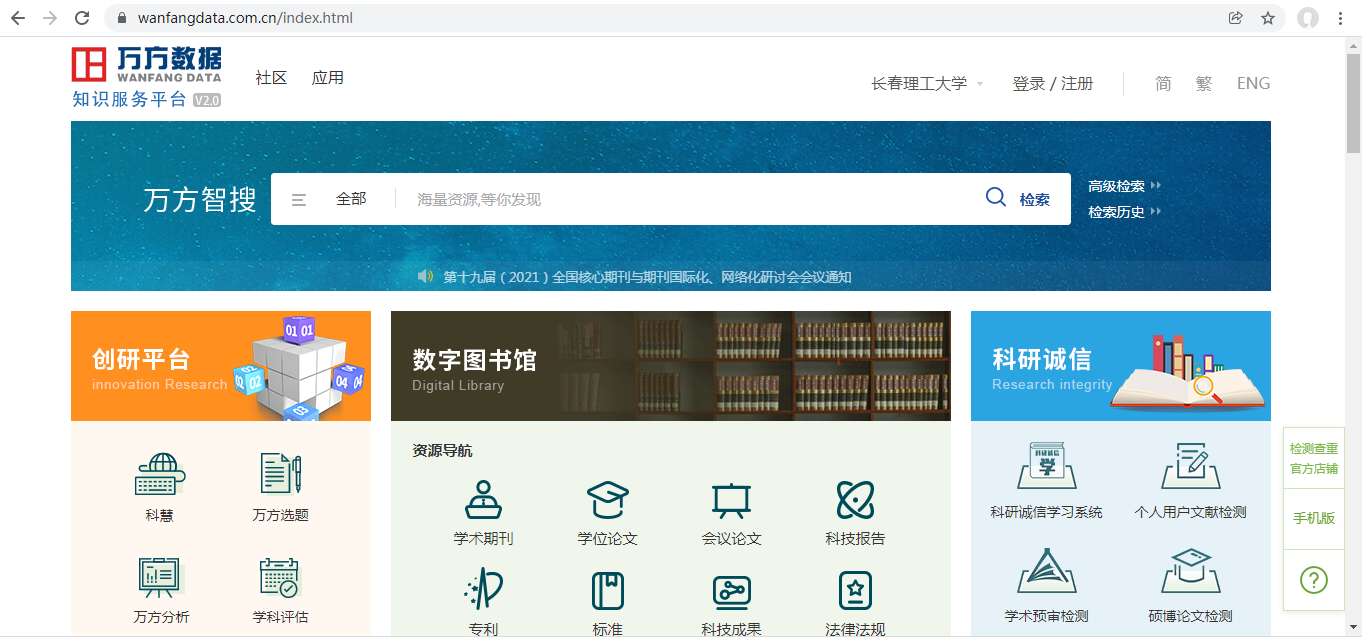Switch language to ENG
The height and width of the screenshot is (642, 1362).
click(x=1253, y=84)
